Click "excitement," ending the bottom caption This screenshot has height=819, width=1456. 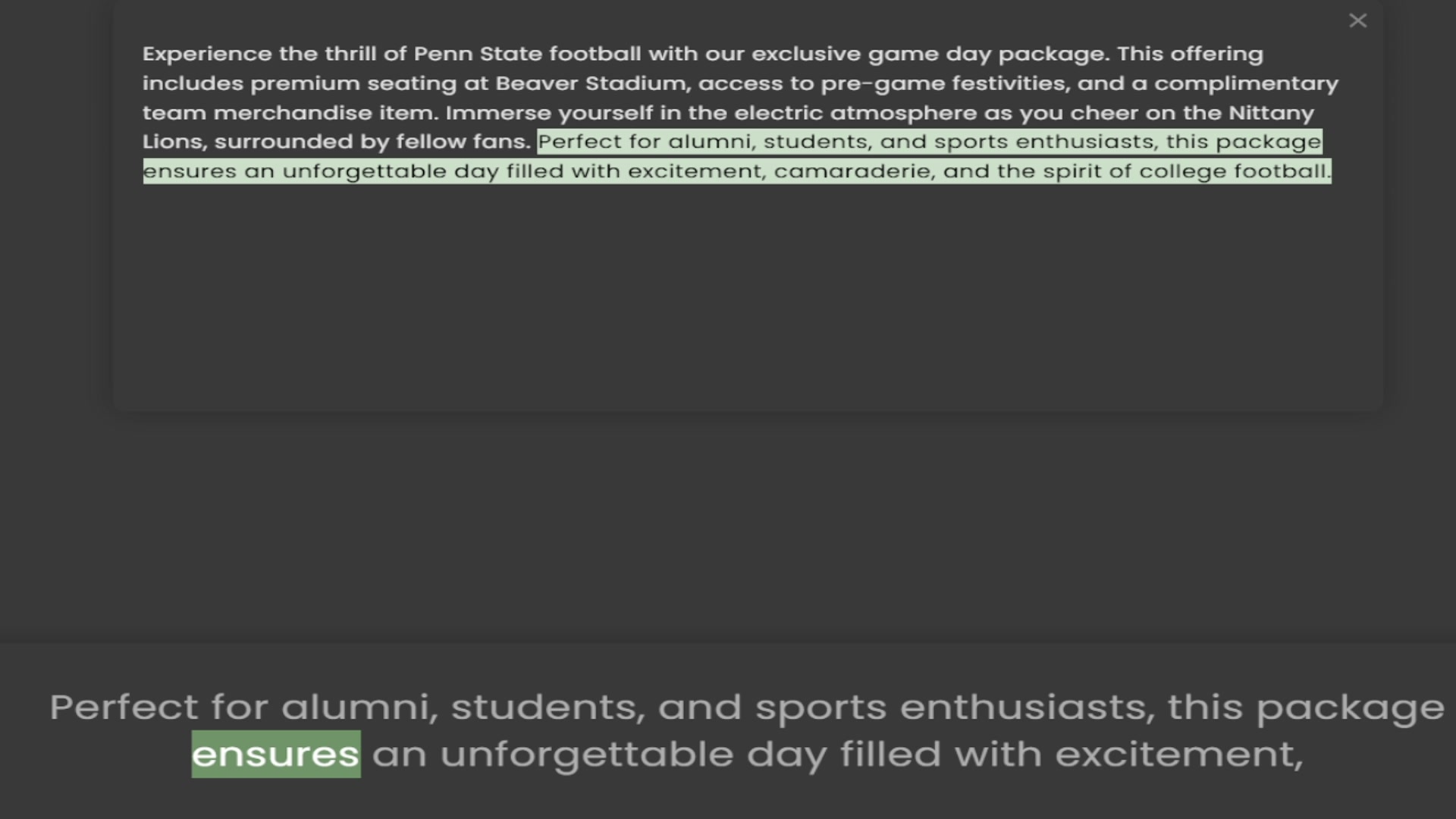(1179, 755)
